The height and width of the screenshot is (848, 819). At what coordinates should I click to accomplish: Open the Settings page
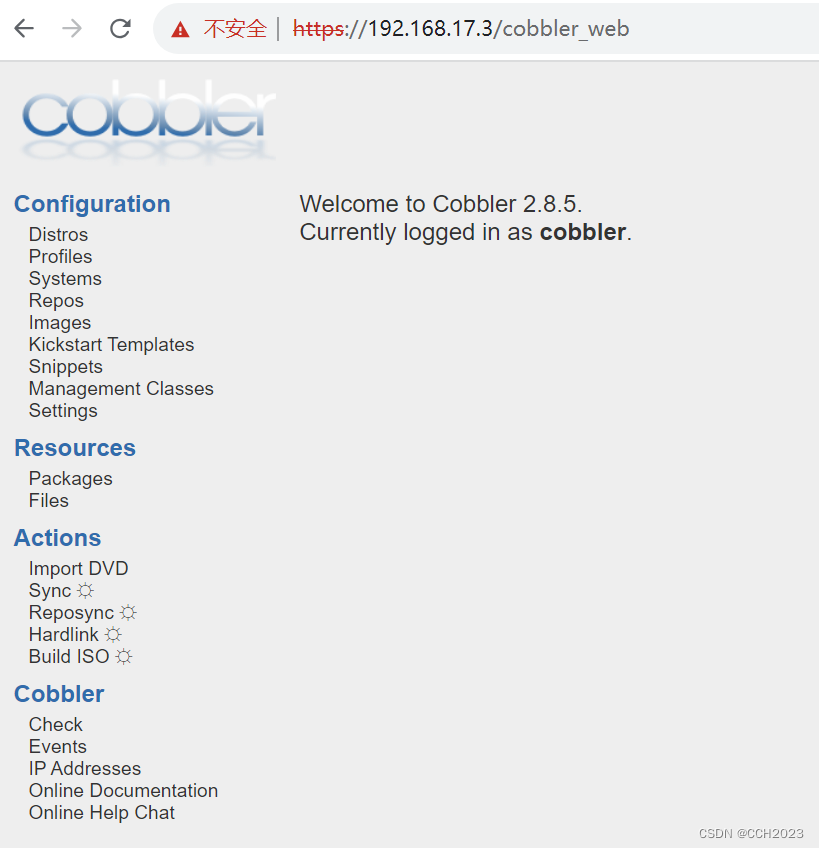[x=63, y=410]
